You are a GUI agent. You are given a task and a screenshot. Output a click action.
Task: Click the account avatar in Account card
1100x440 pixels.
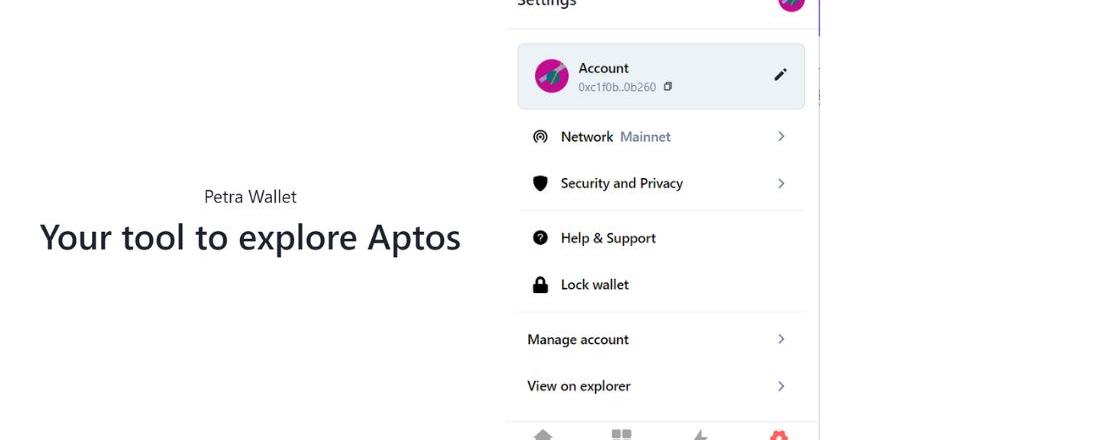coord(552,76)
